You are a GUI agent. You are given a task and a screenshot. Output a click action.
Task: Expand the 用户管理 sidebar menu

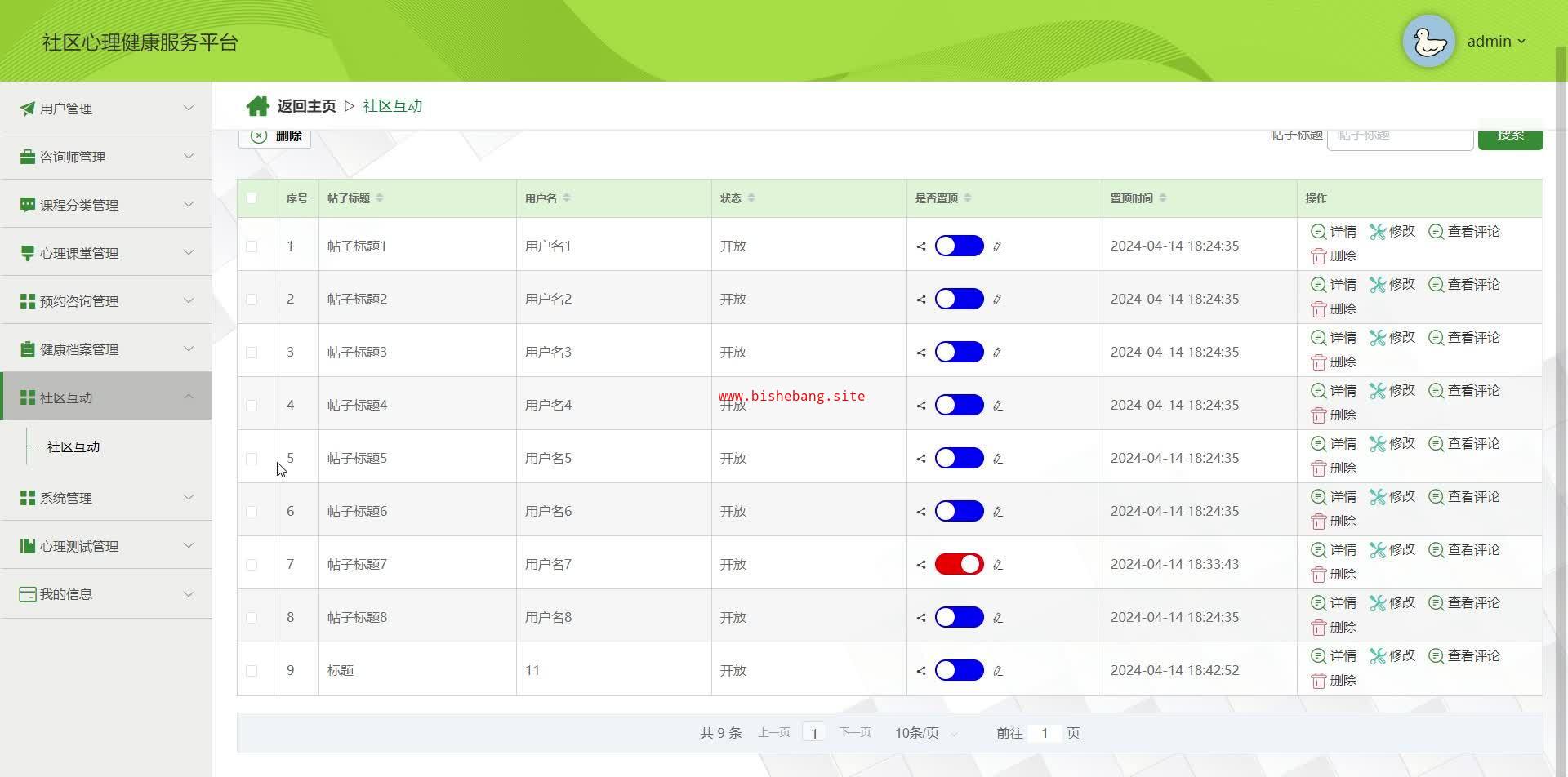(x=106, y=109)
